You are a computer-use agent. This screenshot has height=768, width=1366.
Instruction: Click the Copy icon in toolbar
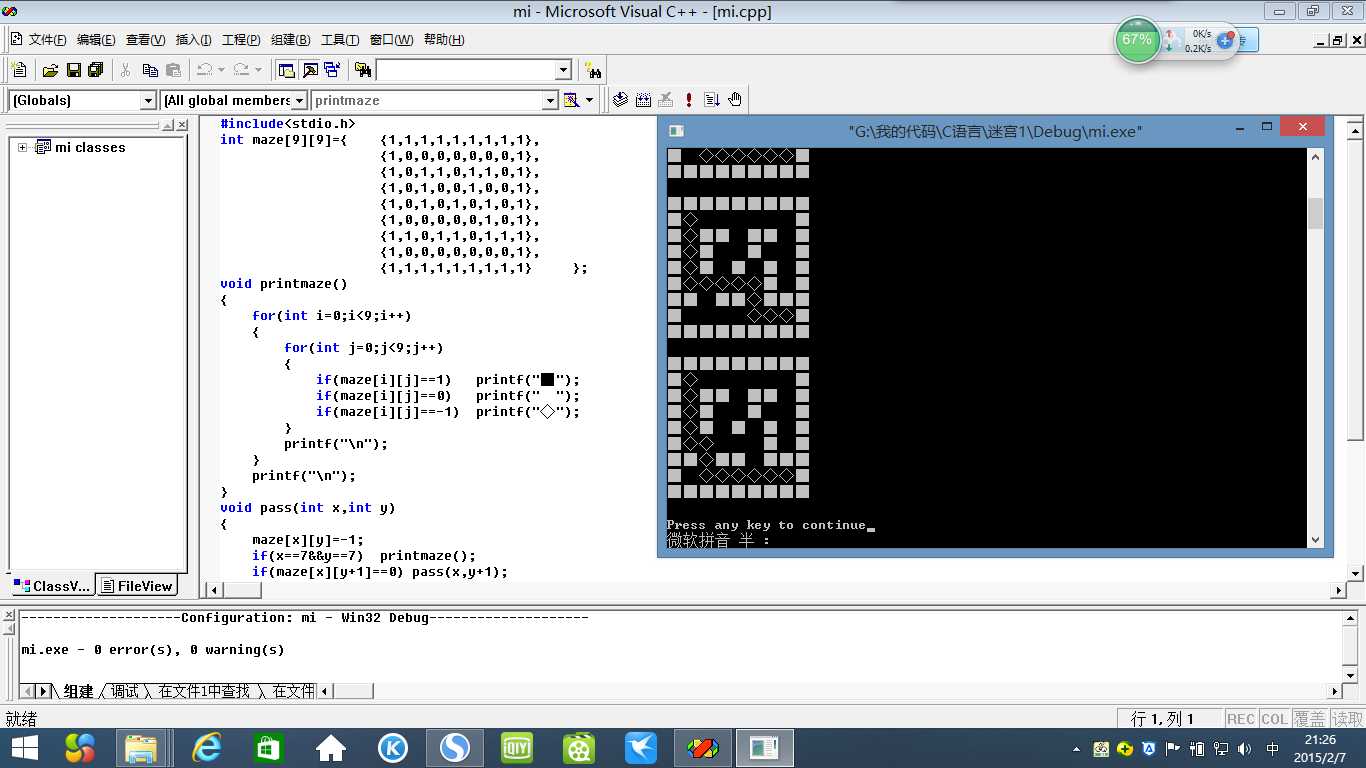click(x=150, y=70)
